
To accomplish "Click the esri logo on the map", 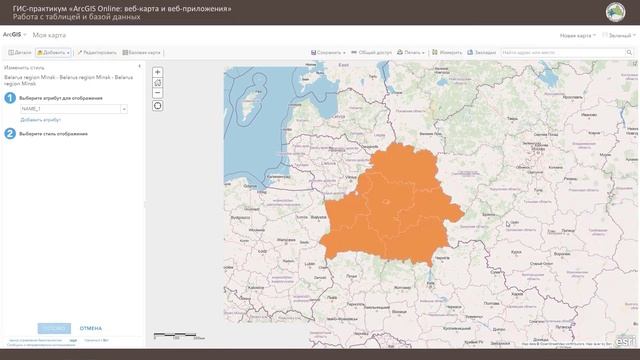I will pos(625,341).
